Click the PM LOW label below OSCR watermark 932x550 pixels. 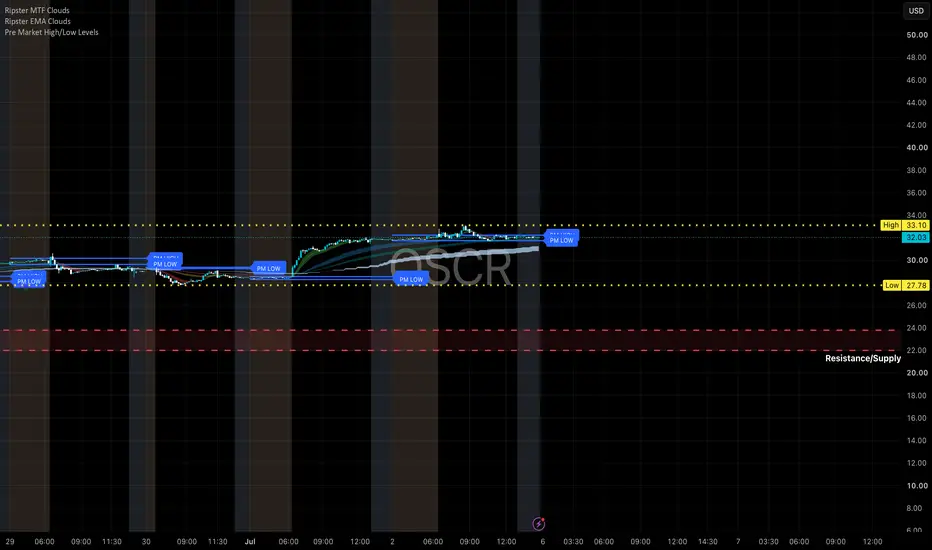coord(411,279)
